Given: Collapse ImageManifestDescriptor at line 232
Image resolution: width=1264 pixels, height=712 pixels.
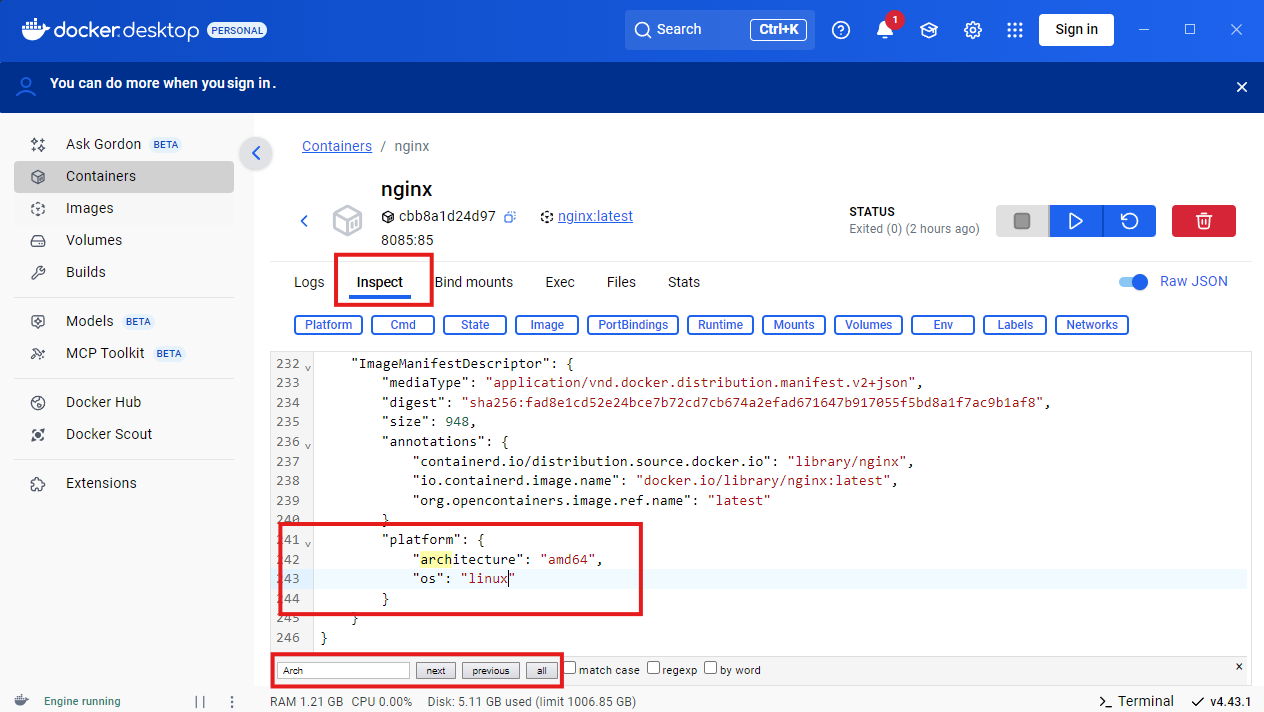Looking at the screenshot, I should point(307,367).
